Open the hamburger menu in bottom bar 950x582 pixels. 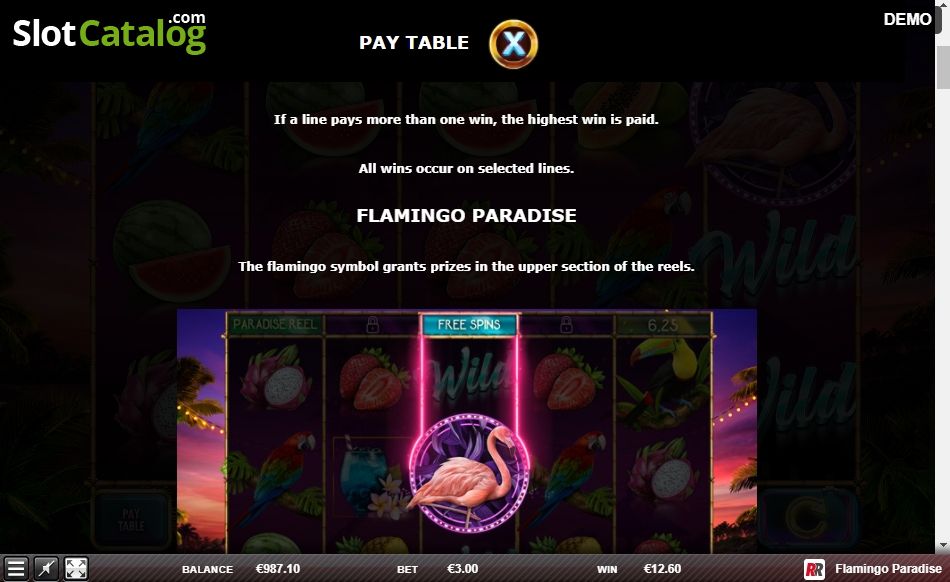point(16,569)
